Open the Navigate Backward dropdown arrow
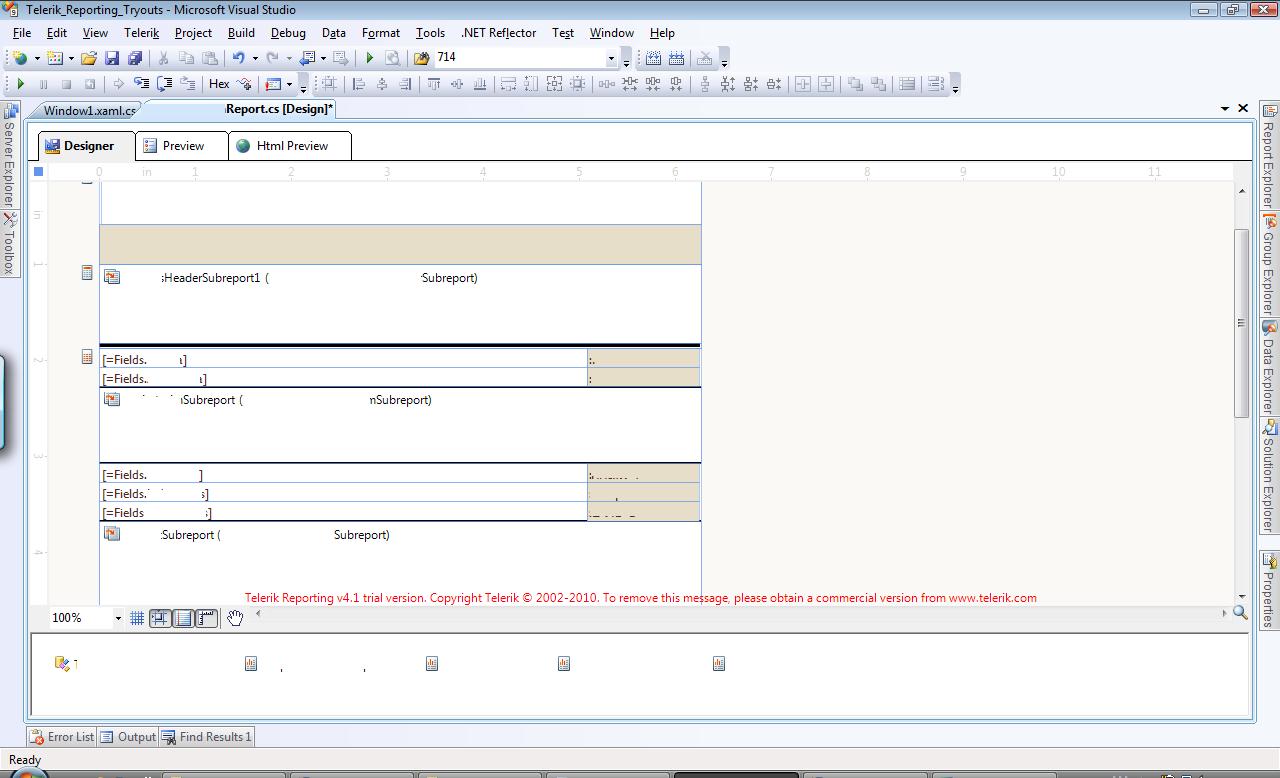The image size is (1280, 778). click(323, 58)
